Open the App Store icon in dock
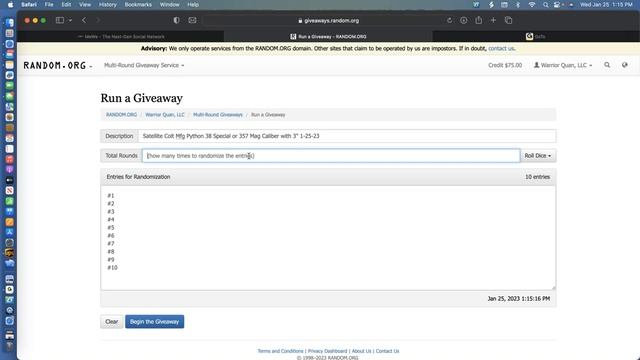The image size is (640, 360). point(9,232)
